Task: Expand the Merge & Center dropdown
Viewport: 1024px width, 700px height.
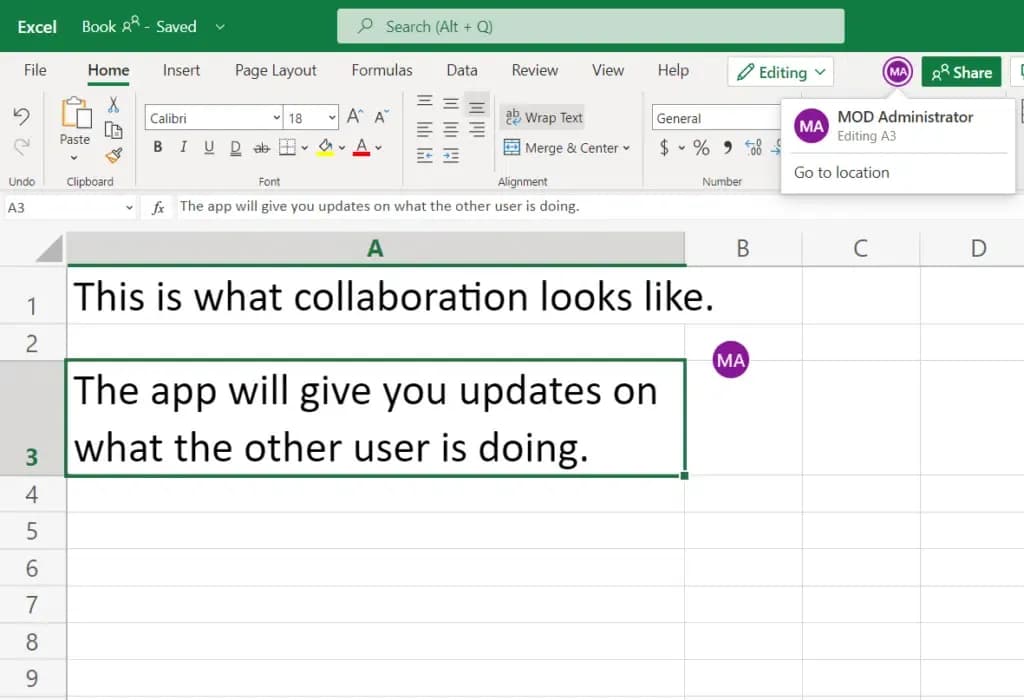Action: (627, 148)
